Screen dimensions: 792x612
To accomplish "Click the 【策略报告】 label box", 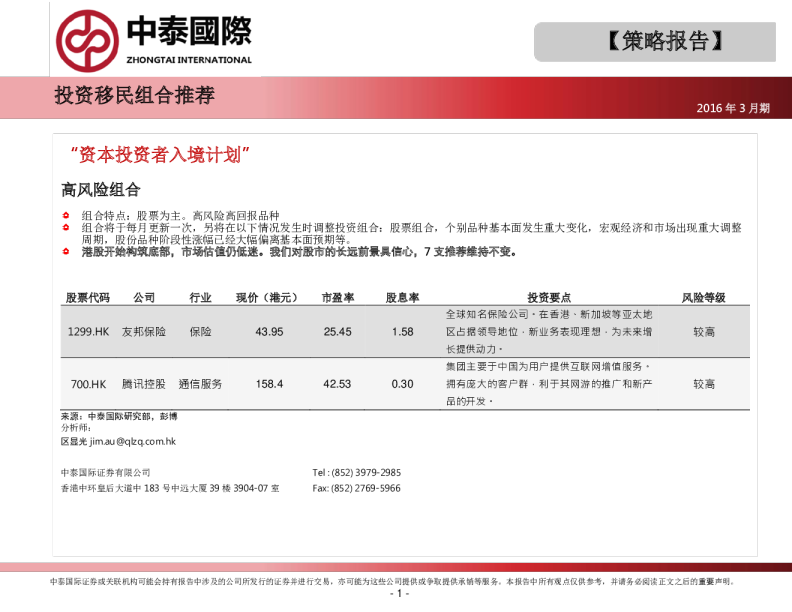I will click(x=655, y=41).
